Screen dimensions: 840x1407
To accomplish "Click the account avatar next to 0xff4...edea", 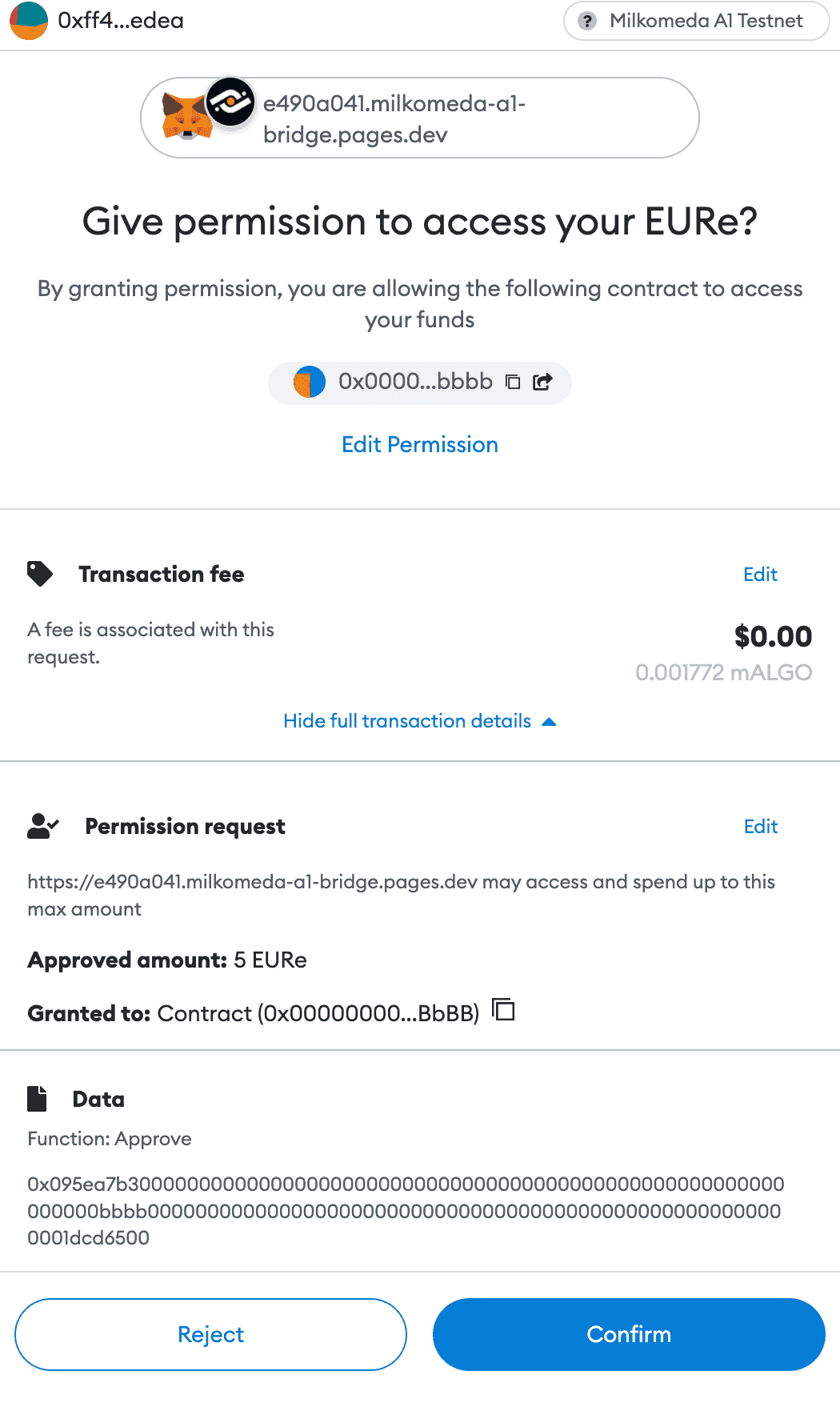I will pos(29,21).
